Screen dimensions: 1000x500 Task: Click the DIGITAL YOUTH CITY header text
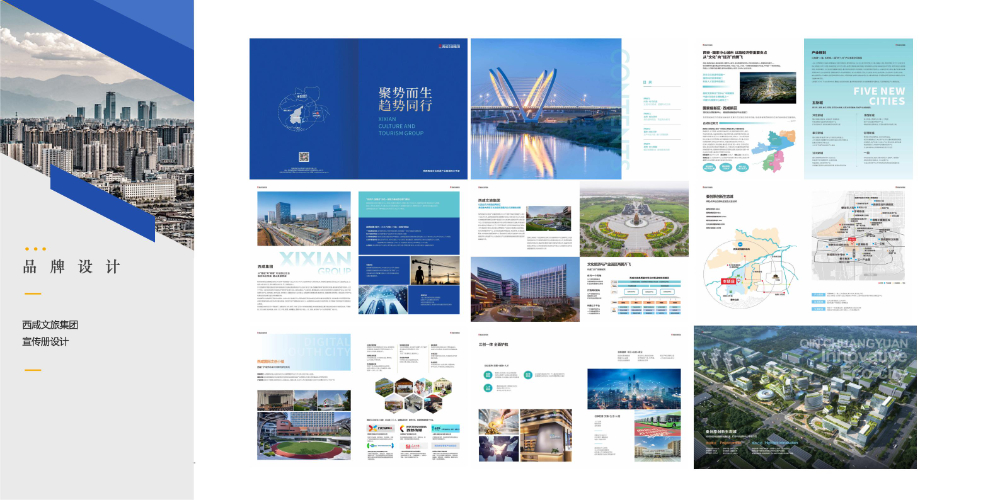point(319,346)
